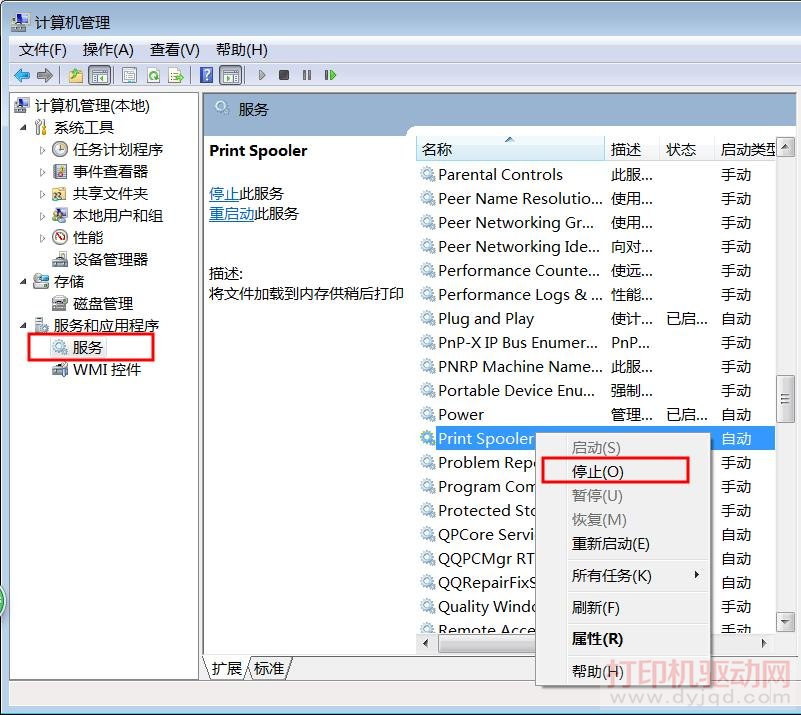Open the 操作(A) menu
The width and height of the screenshot is (801, 715).
108,50
